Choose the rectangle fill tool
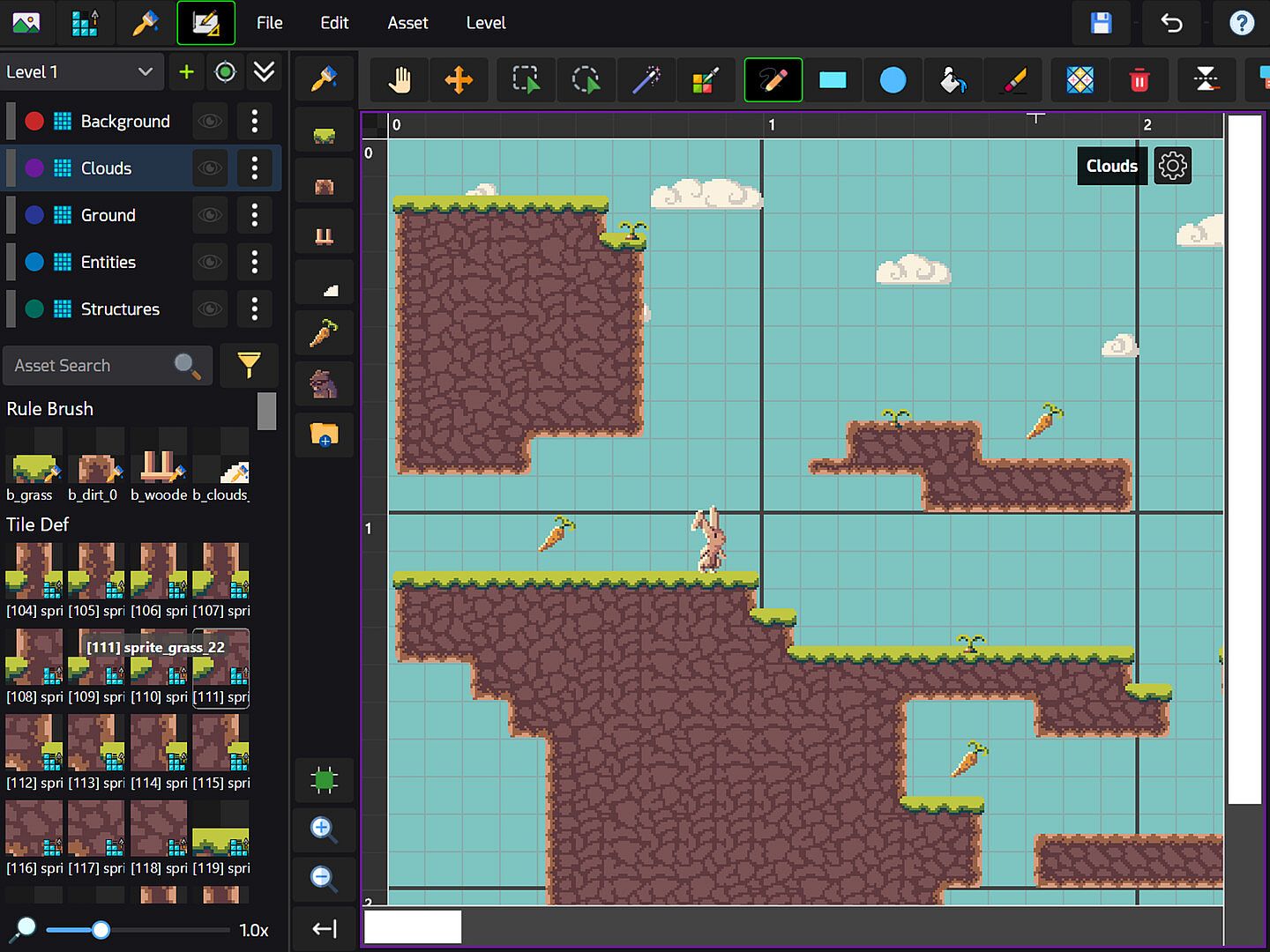This screenshot has width=1270, height=952. pyautogui.click(x=833, y=80)
